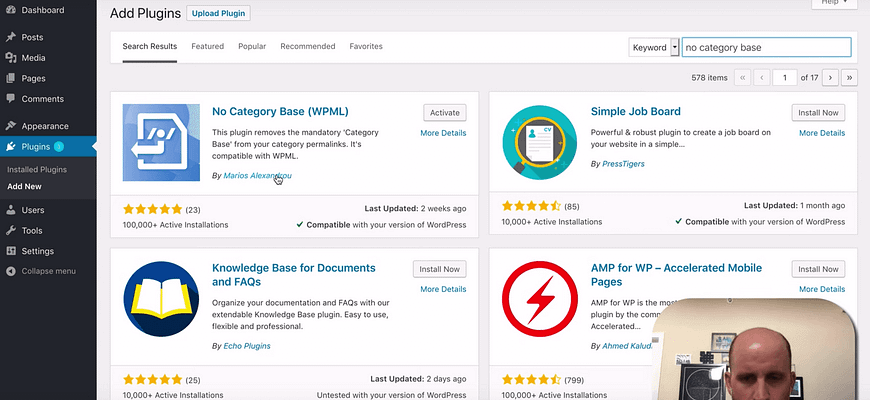Open More Details for No Category Base
The image size is (870, 400).
443,133
